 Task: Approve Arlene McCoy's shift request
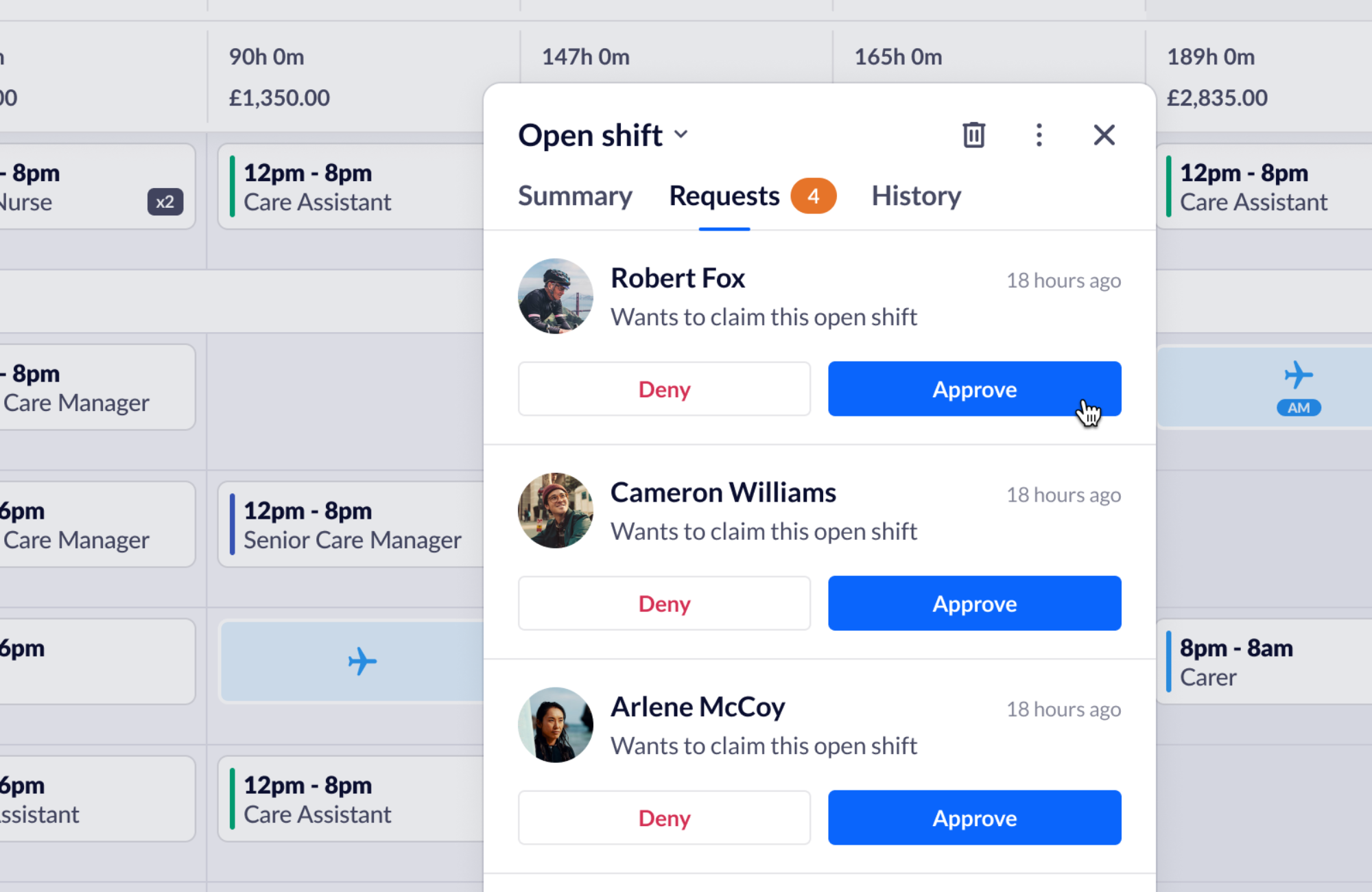tap(974, 818)
